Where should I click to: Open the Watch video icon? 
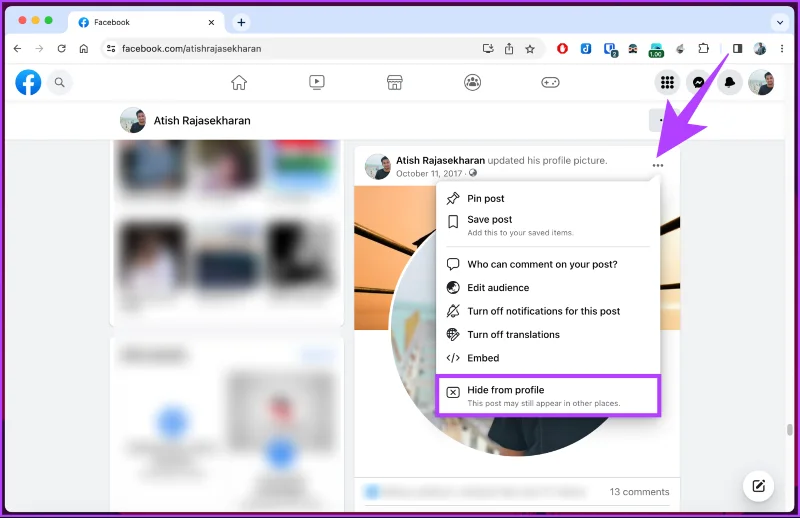[x=316, y=82]
